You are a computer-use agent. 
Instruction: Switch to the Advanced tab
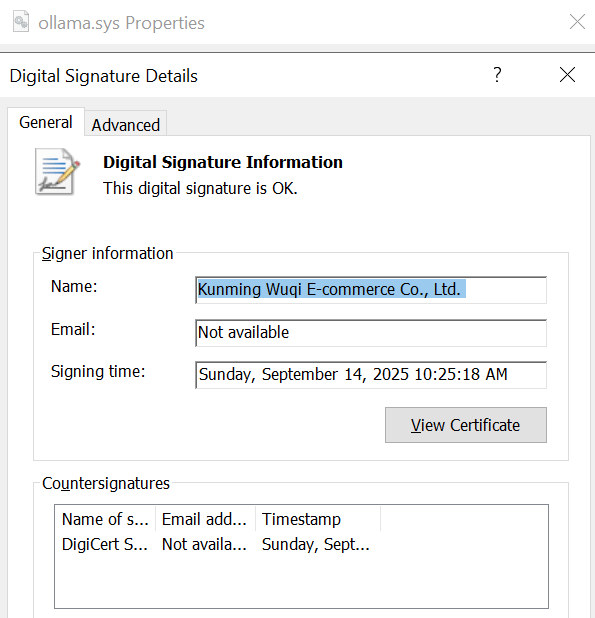click(x=126, y=124)
